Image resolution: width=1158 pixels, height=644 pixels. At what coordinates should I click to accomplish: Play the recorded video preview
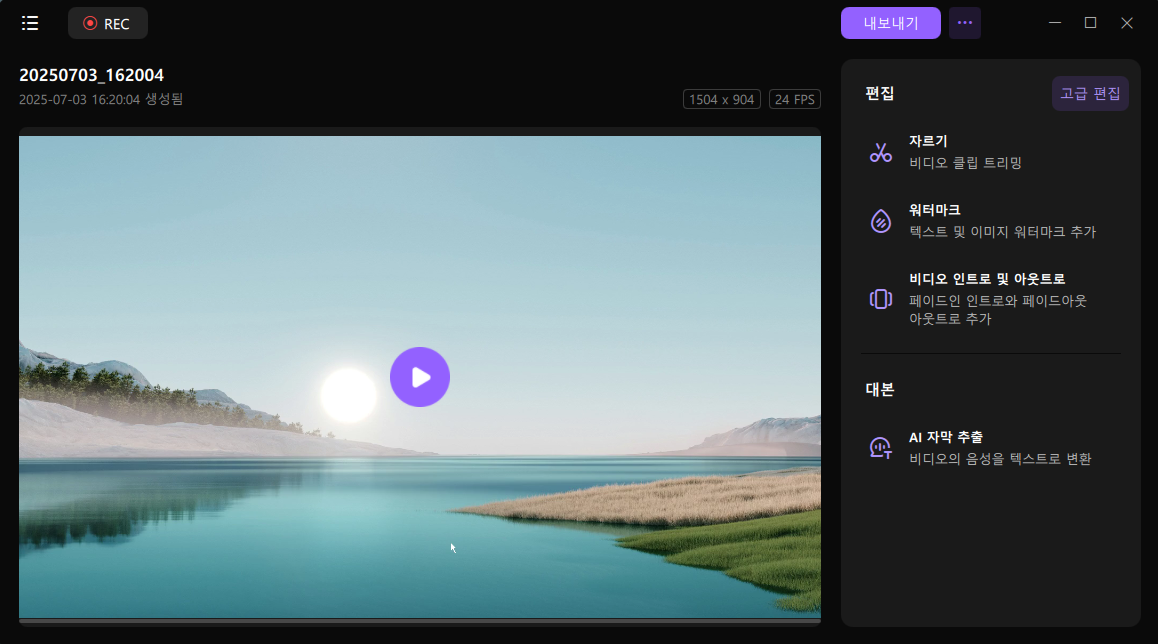pos(420,377)
